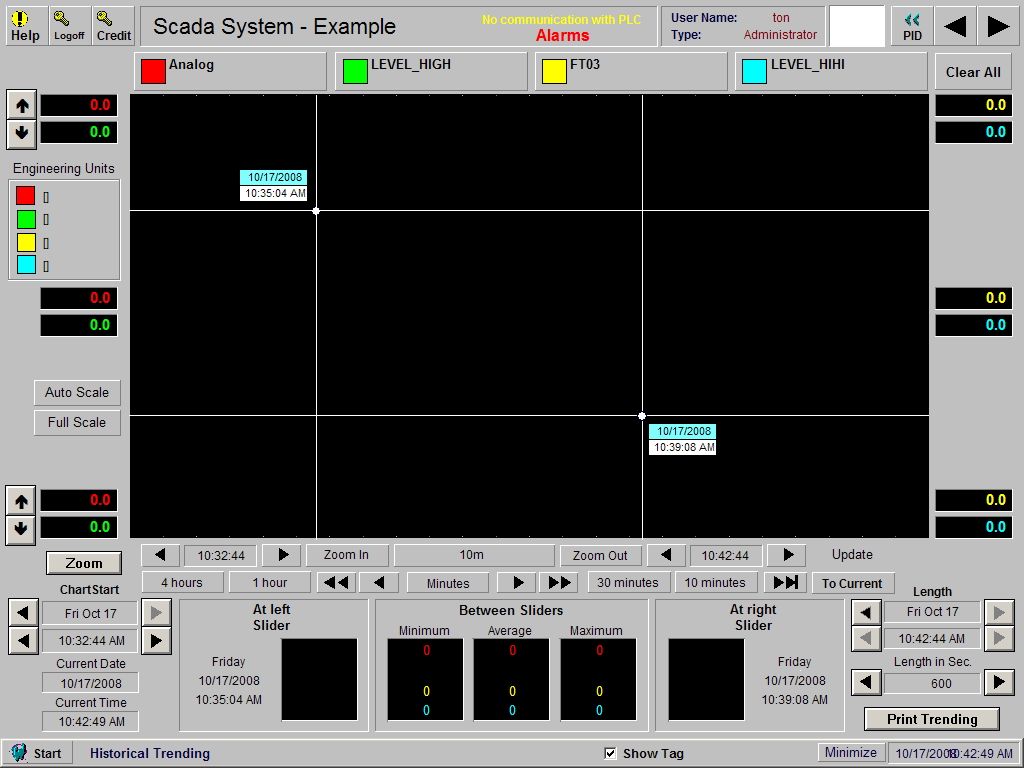Screen dimensions: 1024x768
Task: Switch to the Historical Trending taskbar entry
Action: click(150, 753)
